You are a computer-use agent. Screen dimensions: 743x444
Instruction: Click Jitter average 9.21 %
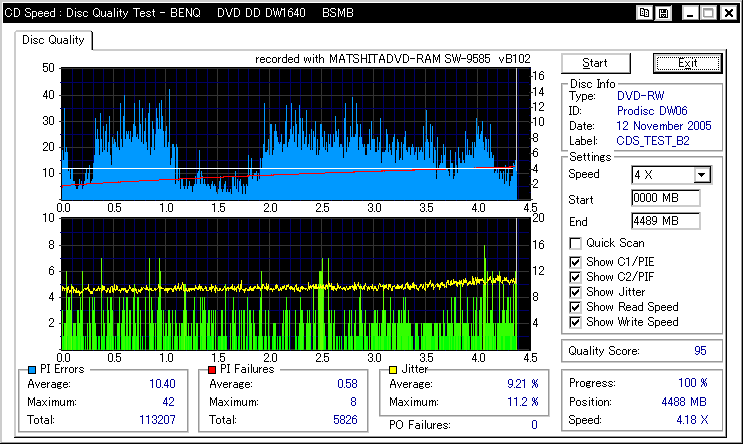pyautogui.click(x=523, y=384)
